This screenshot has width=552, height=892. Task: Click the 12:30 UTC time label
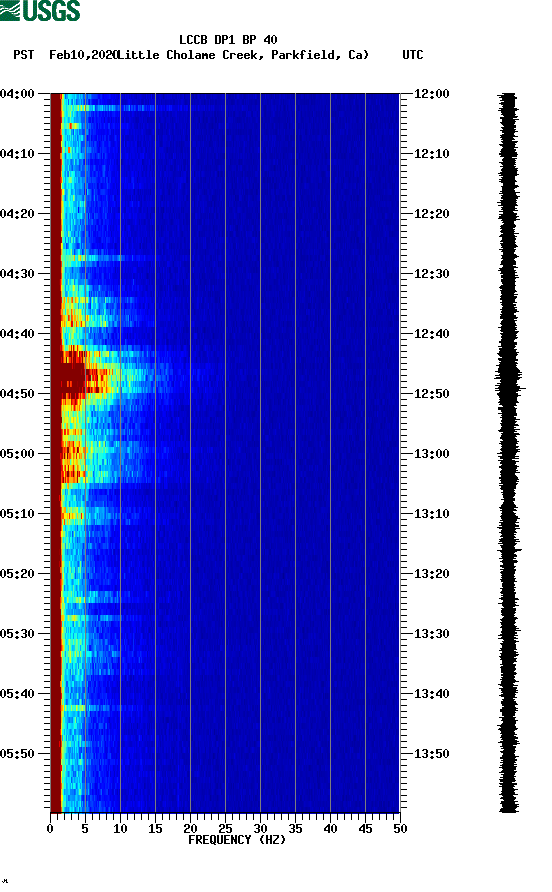432,274
